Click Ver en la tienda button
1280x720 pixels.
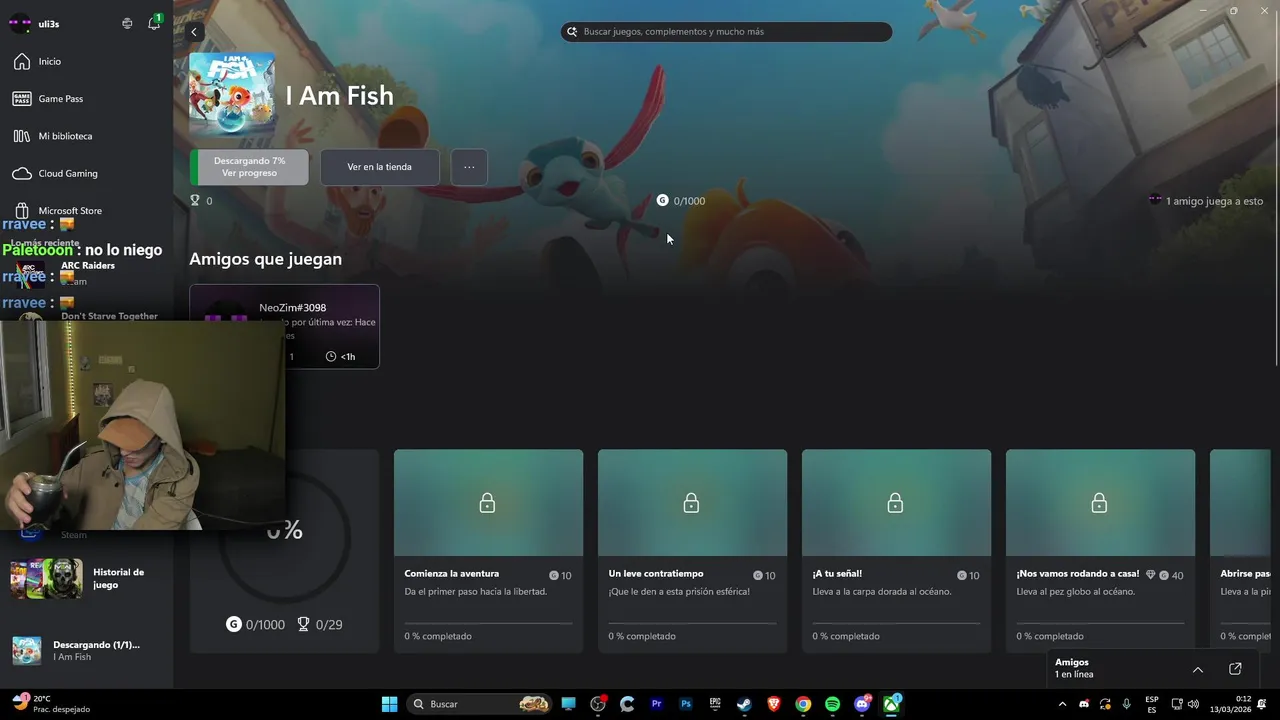[x=379, y=167]
